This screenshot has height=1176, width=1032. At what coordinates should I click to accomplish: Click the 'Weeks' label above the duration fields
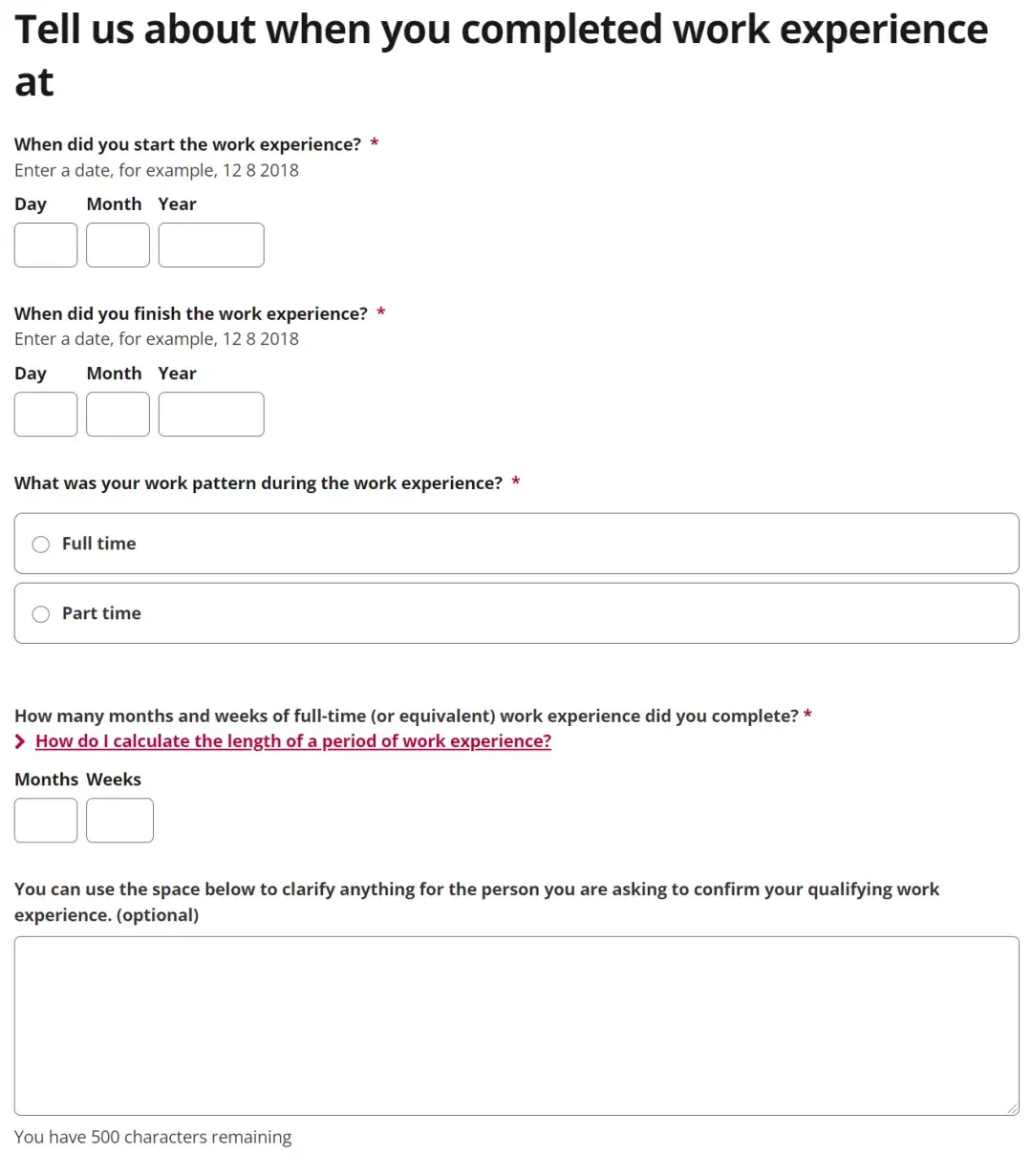pos(114,780)
